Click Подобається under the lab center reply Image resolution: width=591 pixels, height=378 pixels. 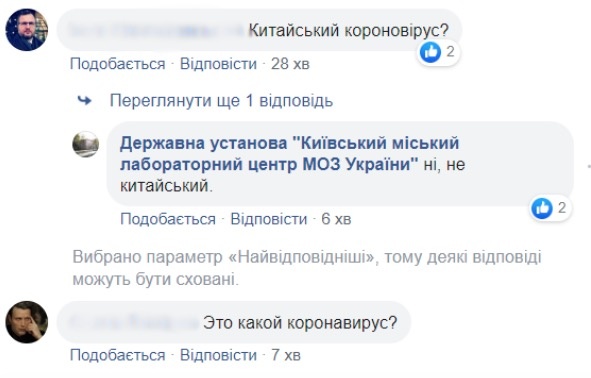168,219
